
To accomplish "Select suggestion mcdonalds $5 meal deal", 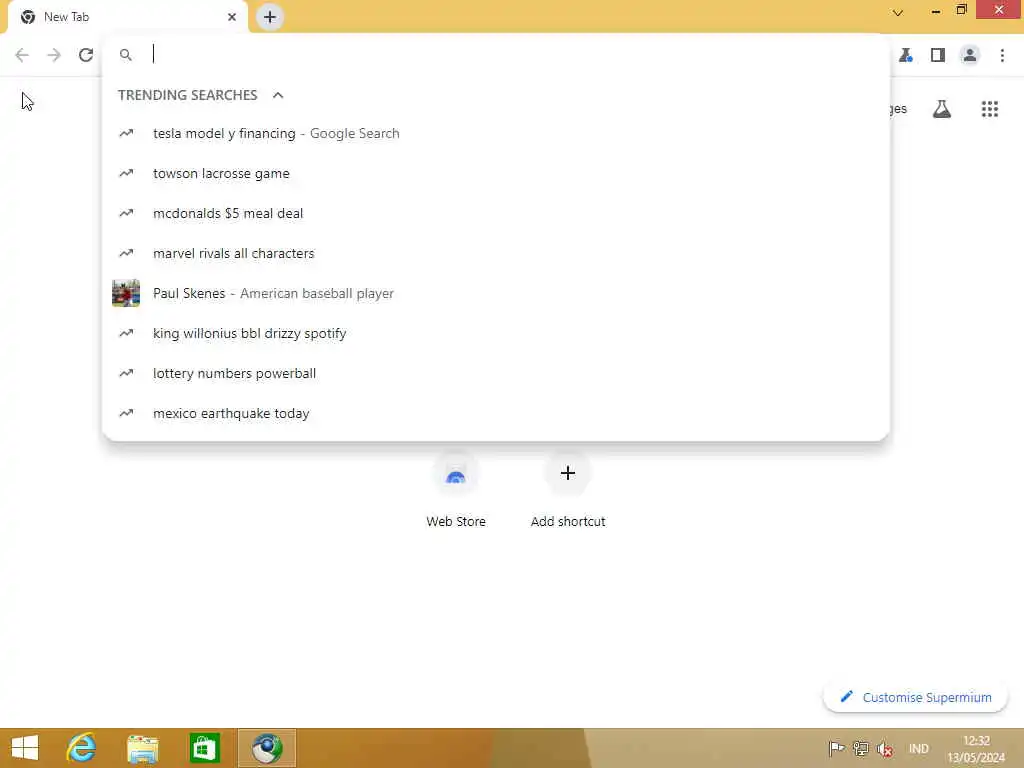I will point(496,214).
